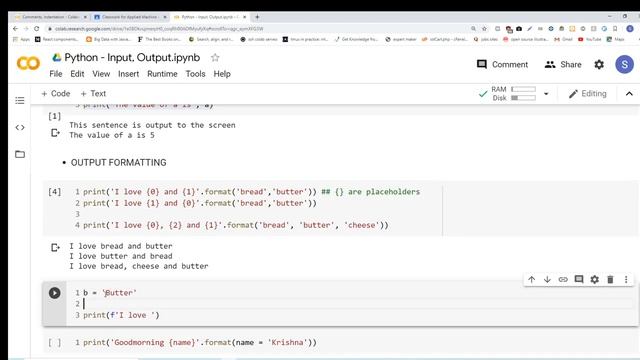Open the Edit menu
The height and width of the screenshot is (360, 640).
tap(77, 74)
